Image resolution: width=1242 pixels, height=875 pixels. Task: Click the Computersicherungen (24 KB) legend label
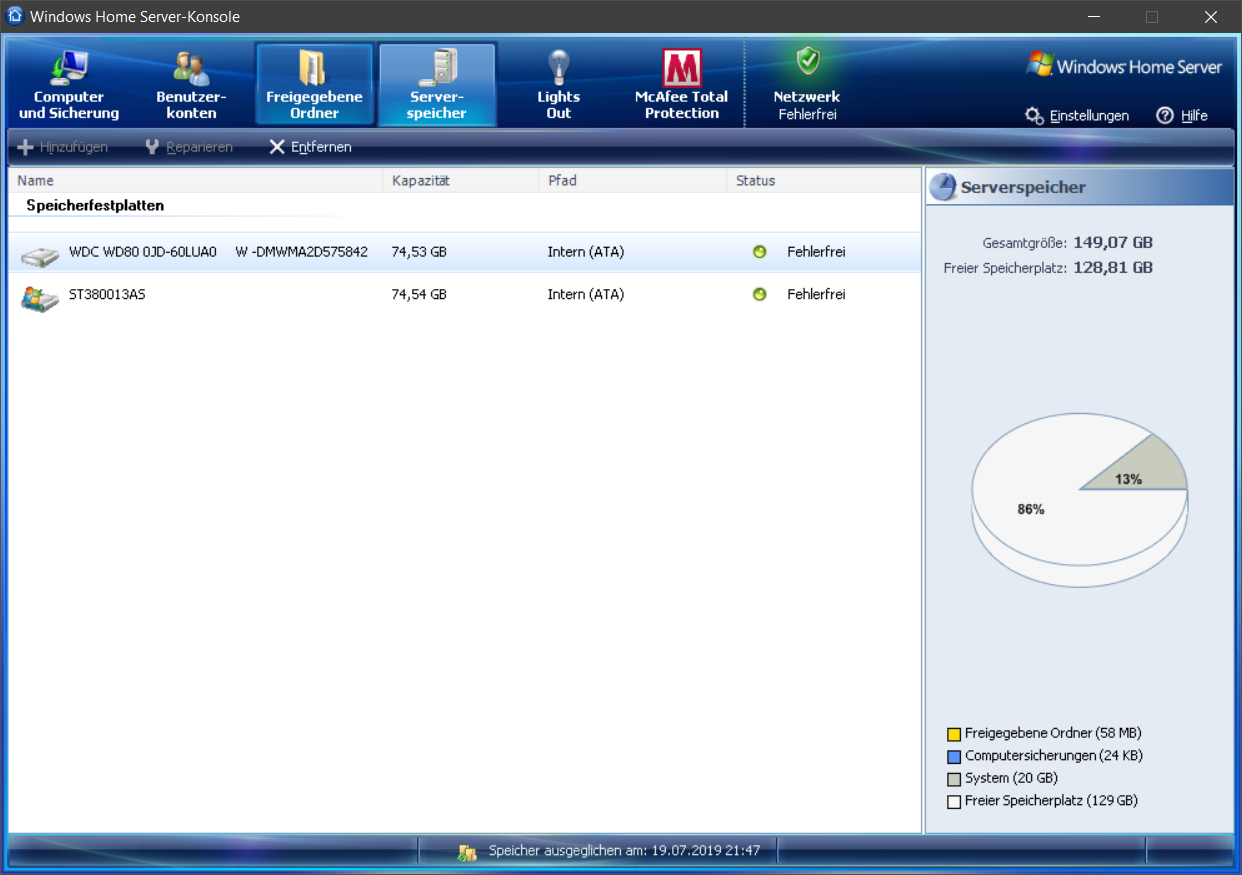click(1054, 756)
